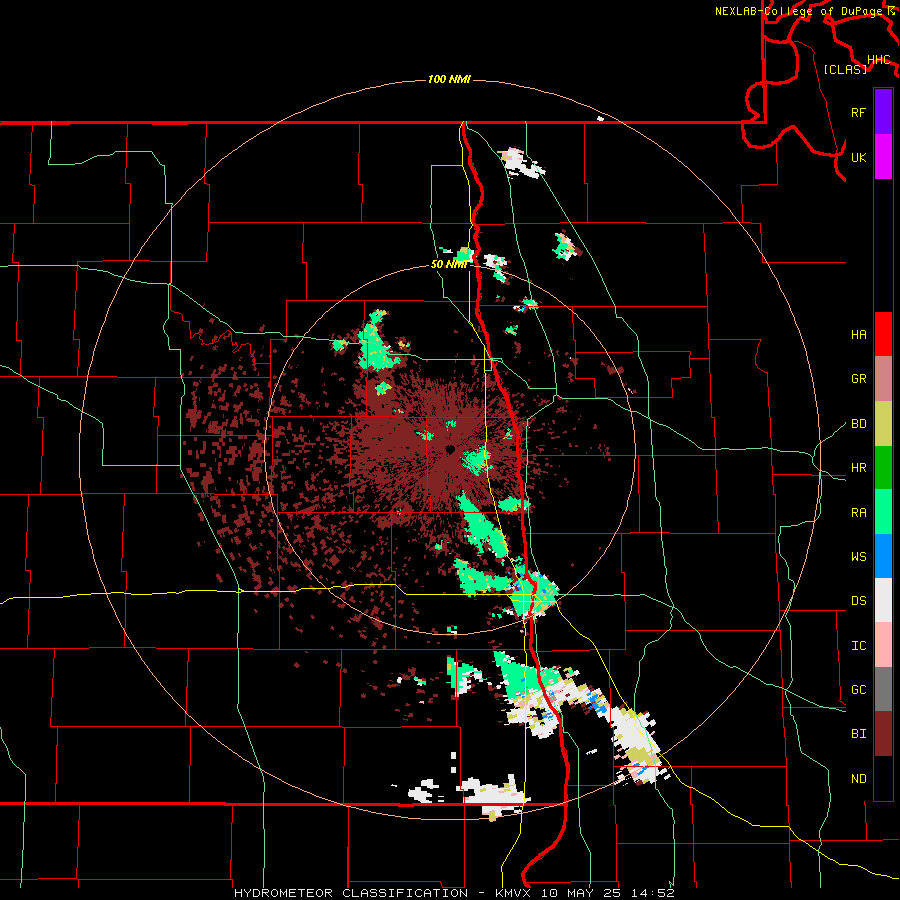This screenshot has width=900, height=900.
Task: Click the HHC product label
Action: click(x=878, y=59)
